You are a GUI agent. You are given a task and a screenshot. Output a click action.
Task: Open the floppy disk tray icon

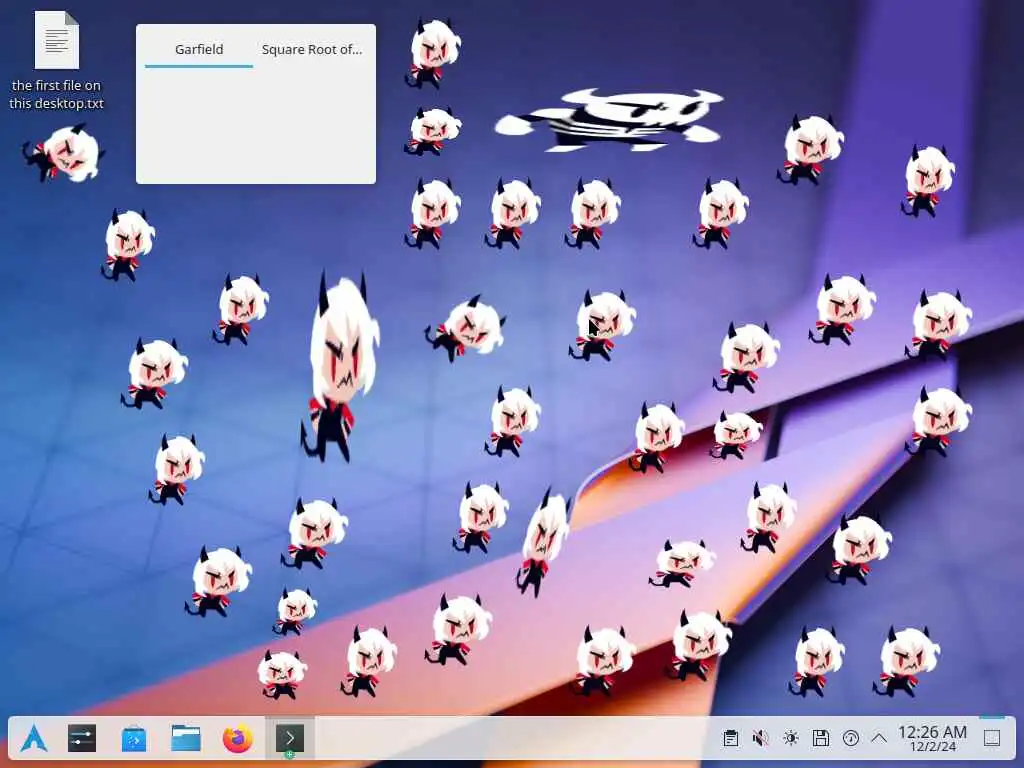821,739
